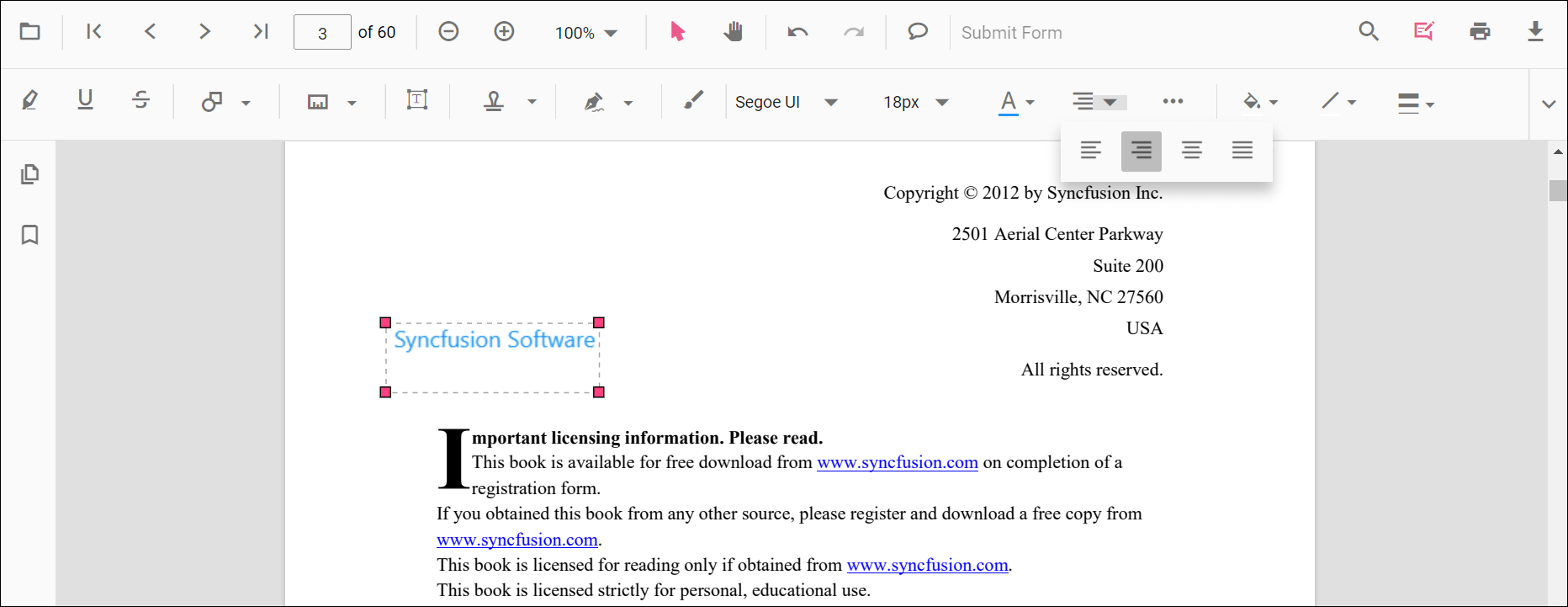The height and width of the screenshot is (607, 1568).
Task: Justify the text
Action: pos(1242,151)
